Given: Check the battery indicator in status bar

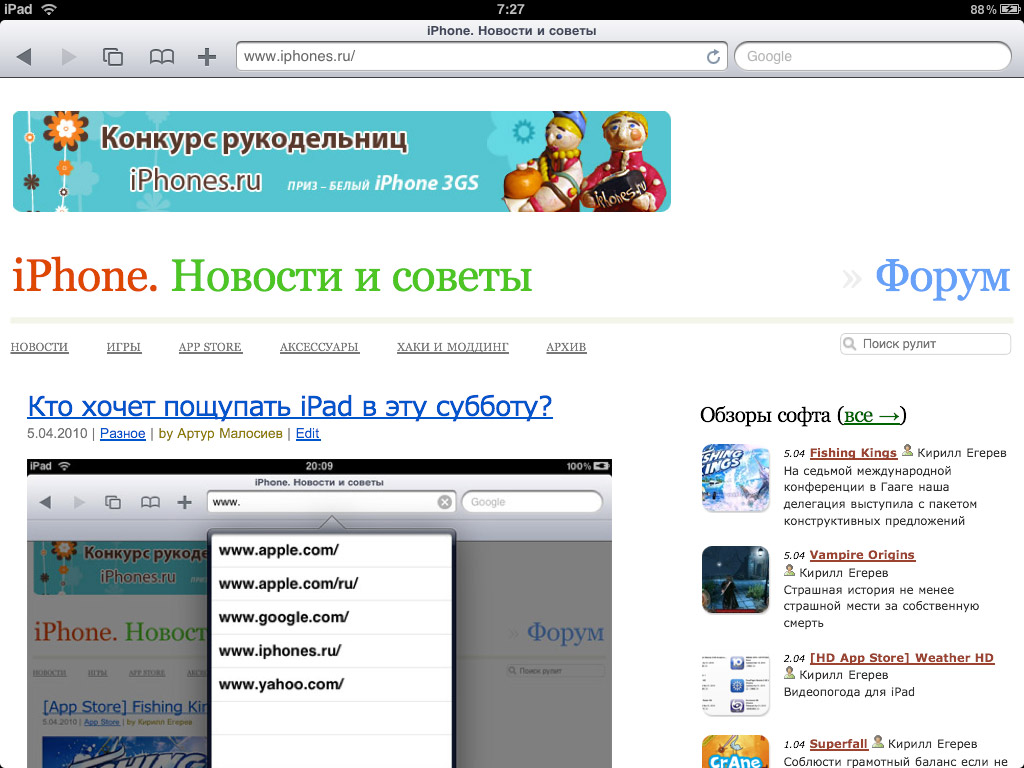Looking at the screenshot, I should (x=1009, y=9).
